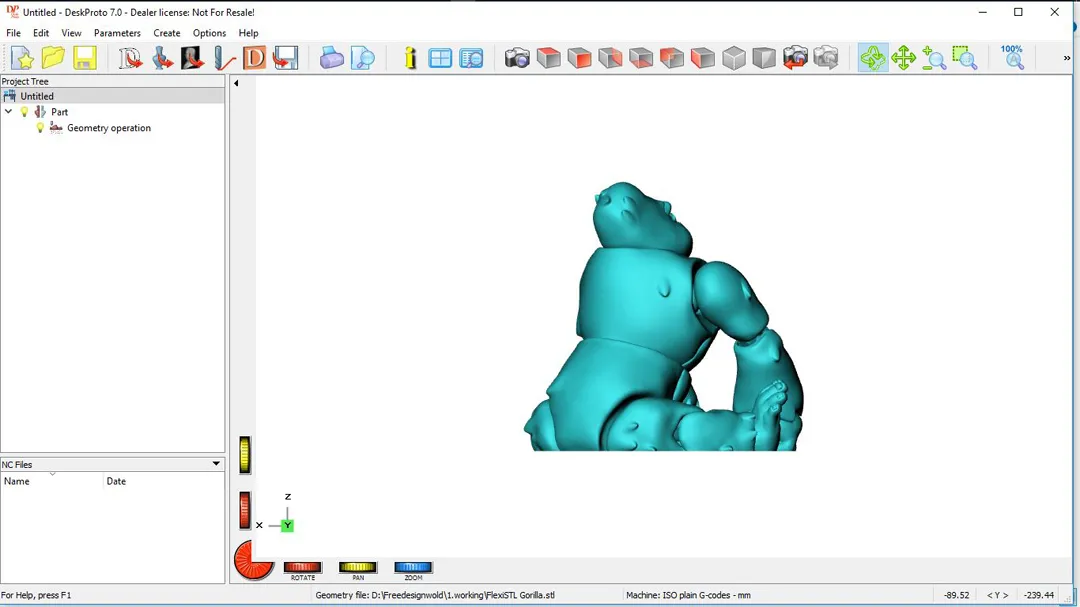Collapse the side panel with the black triangle

tap(236, 83)
